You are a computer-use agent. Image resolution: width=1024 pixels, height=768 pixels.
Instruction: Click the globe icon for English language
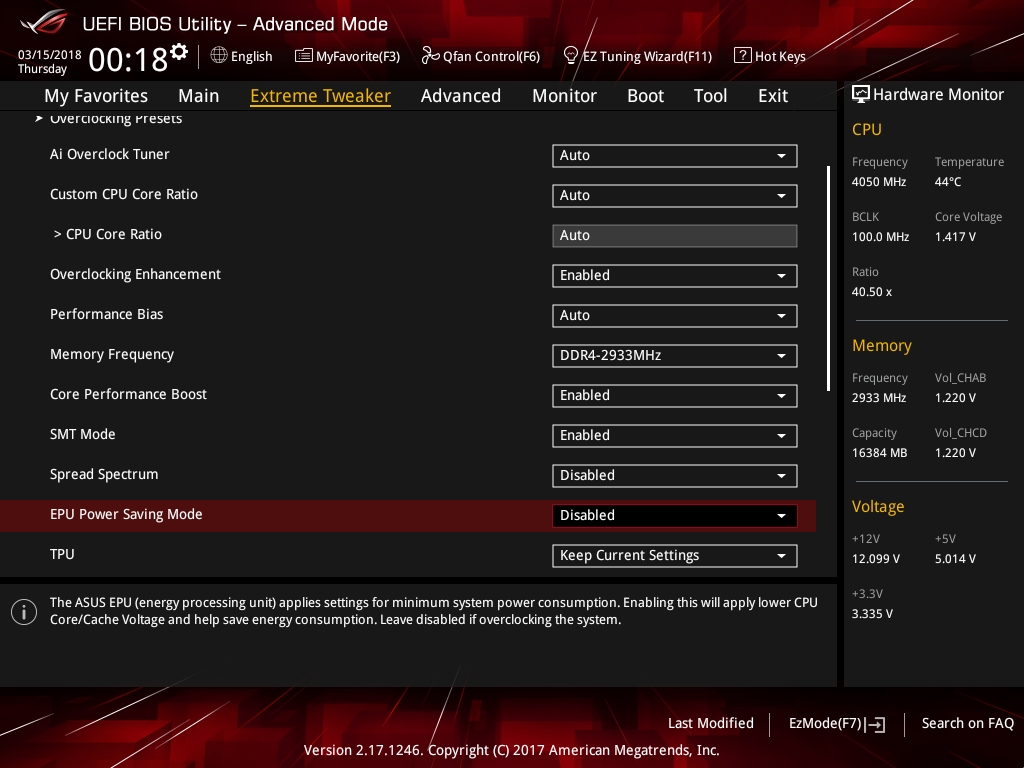click(x=219, y=56)
